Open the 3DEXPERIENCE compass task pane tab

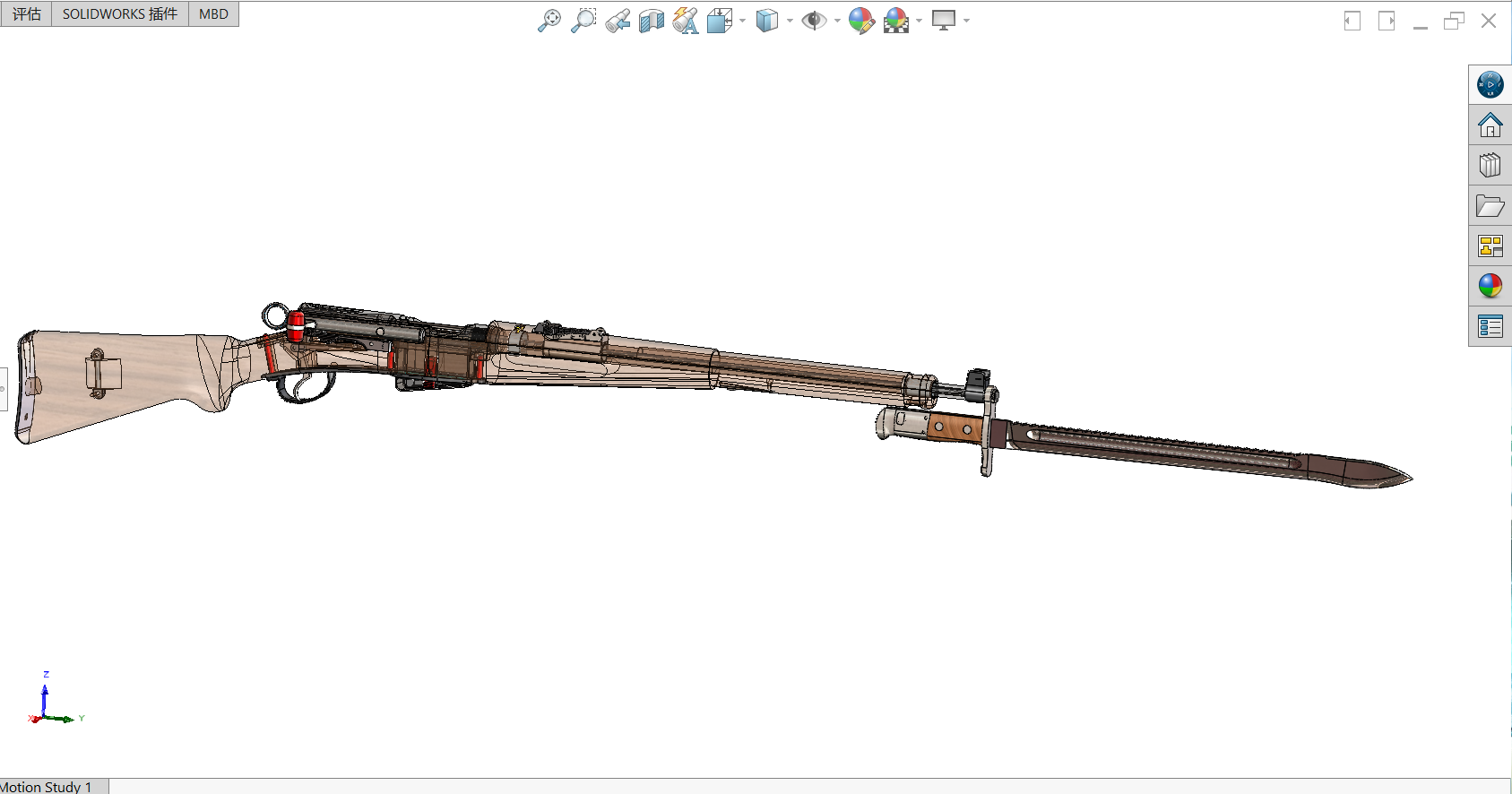tap(1490, 84)
